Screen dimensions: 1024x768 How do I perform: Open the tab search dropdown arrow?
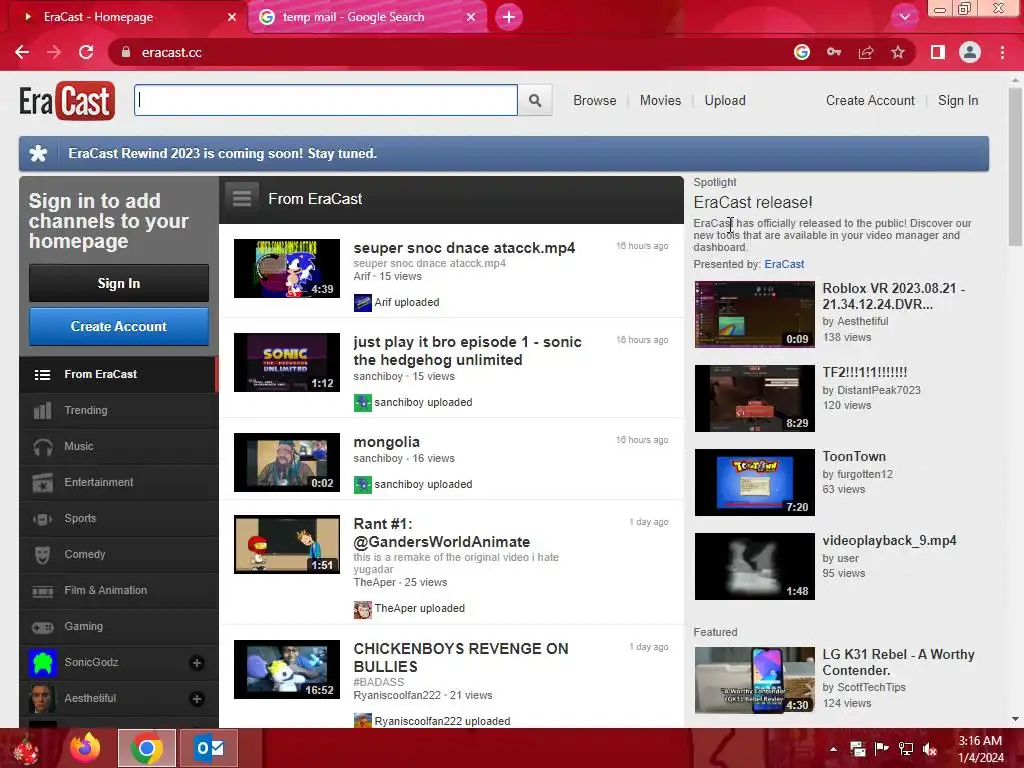(904, 17)
